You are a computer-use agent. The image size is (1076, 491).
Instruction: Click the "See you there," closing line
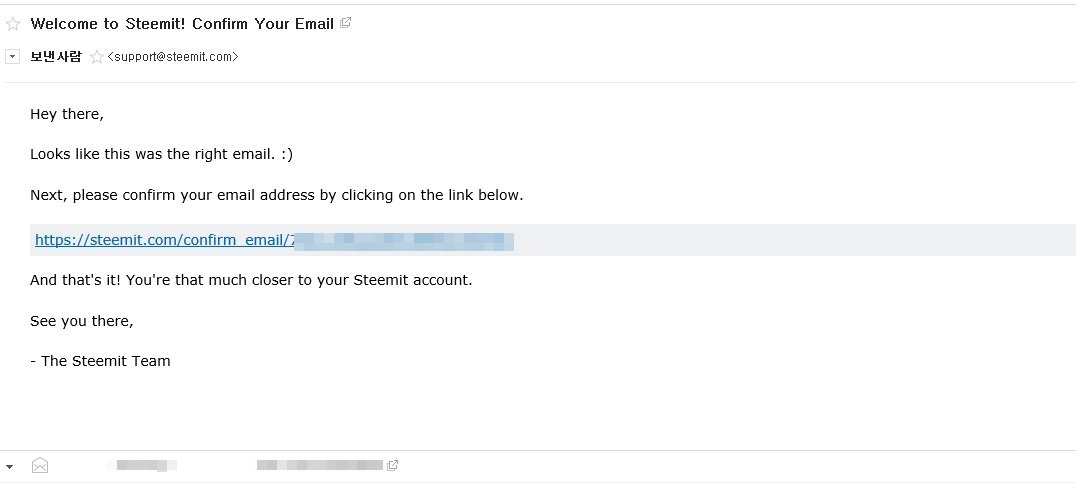[x=81, y=321]
